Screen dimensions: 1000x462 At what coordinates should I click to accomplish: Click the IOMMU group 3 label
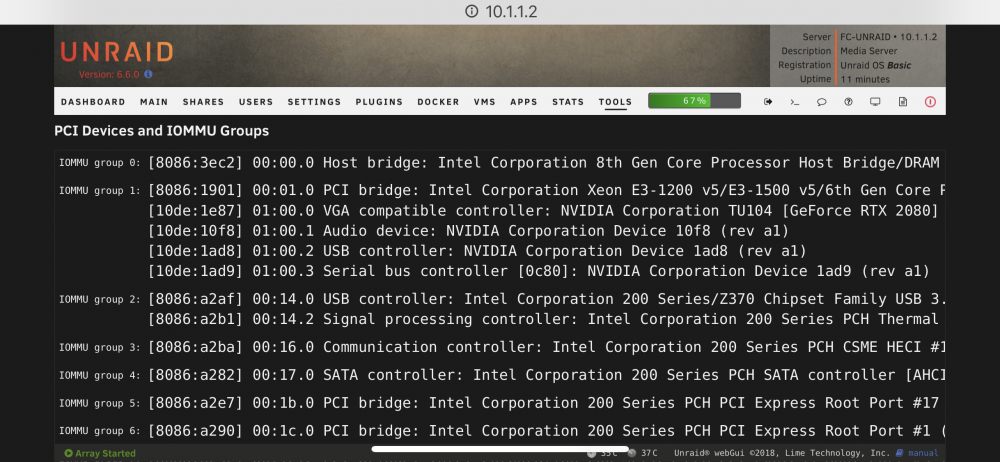click(99, 348)
